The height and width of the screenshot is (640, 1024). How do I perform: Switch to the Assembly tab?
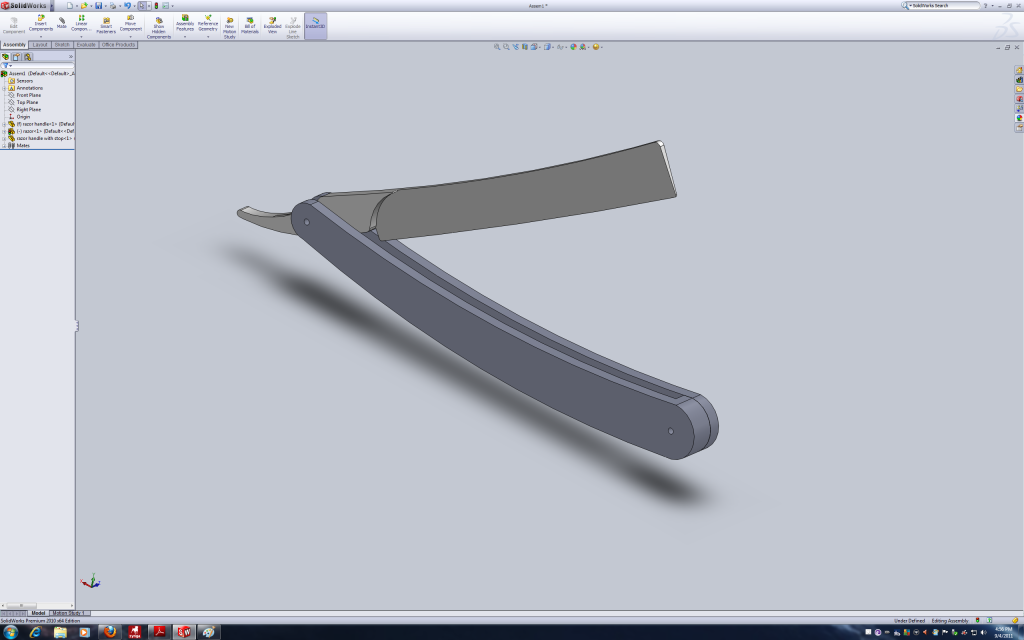coord(14,45)
